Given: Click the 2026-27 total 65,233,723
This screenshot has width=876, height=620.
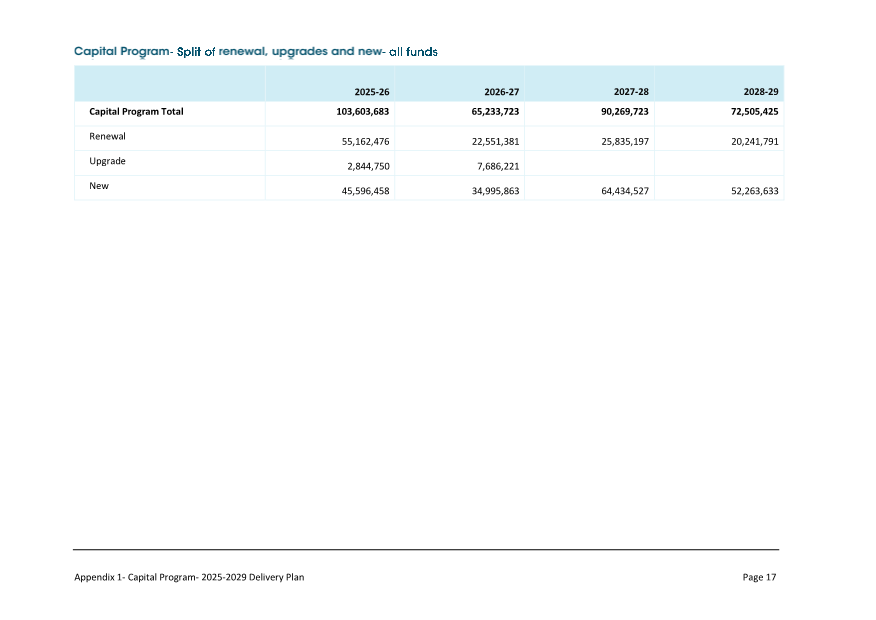Looking at the screenshot, I should 495,112.
